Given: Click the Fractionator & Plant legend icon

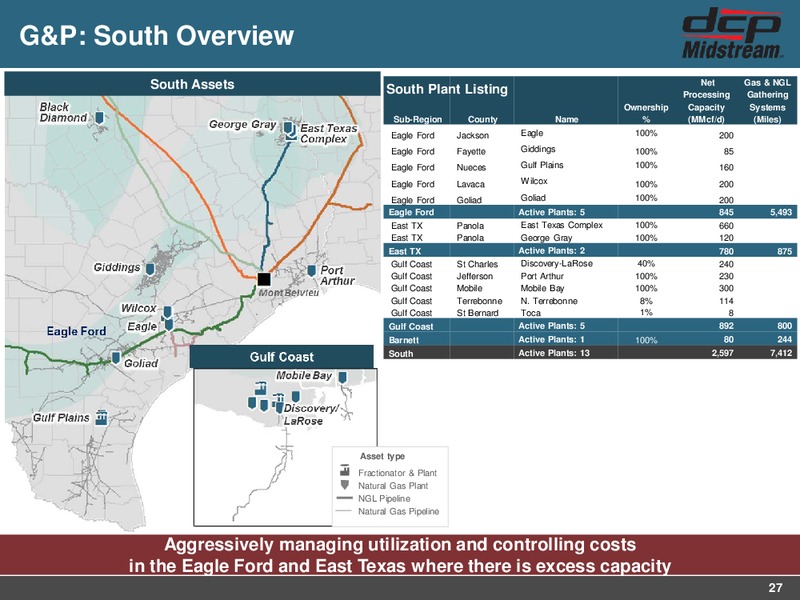Looking at the screenshot, I should [345, 470].
